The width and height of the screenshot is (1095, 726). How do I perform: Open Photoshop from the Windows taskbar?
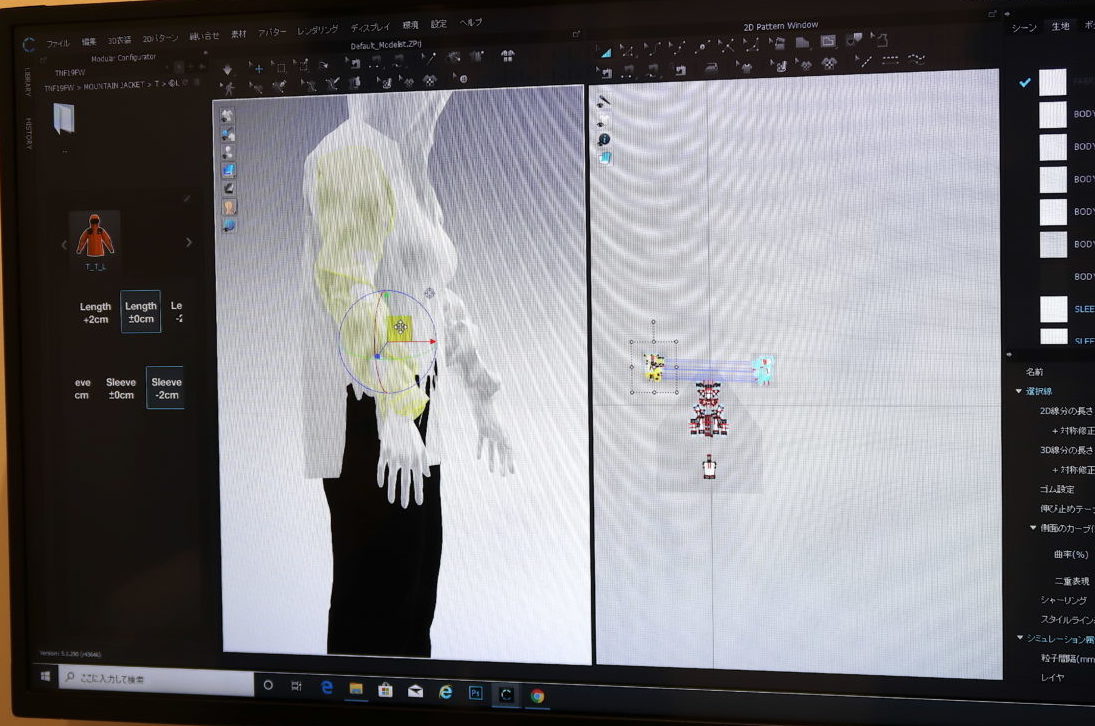coord(476,692)
